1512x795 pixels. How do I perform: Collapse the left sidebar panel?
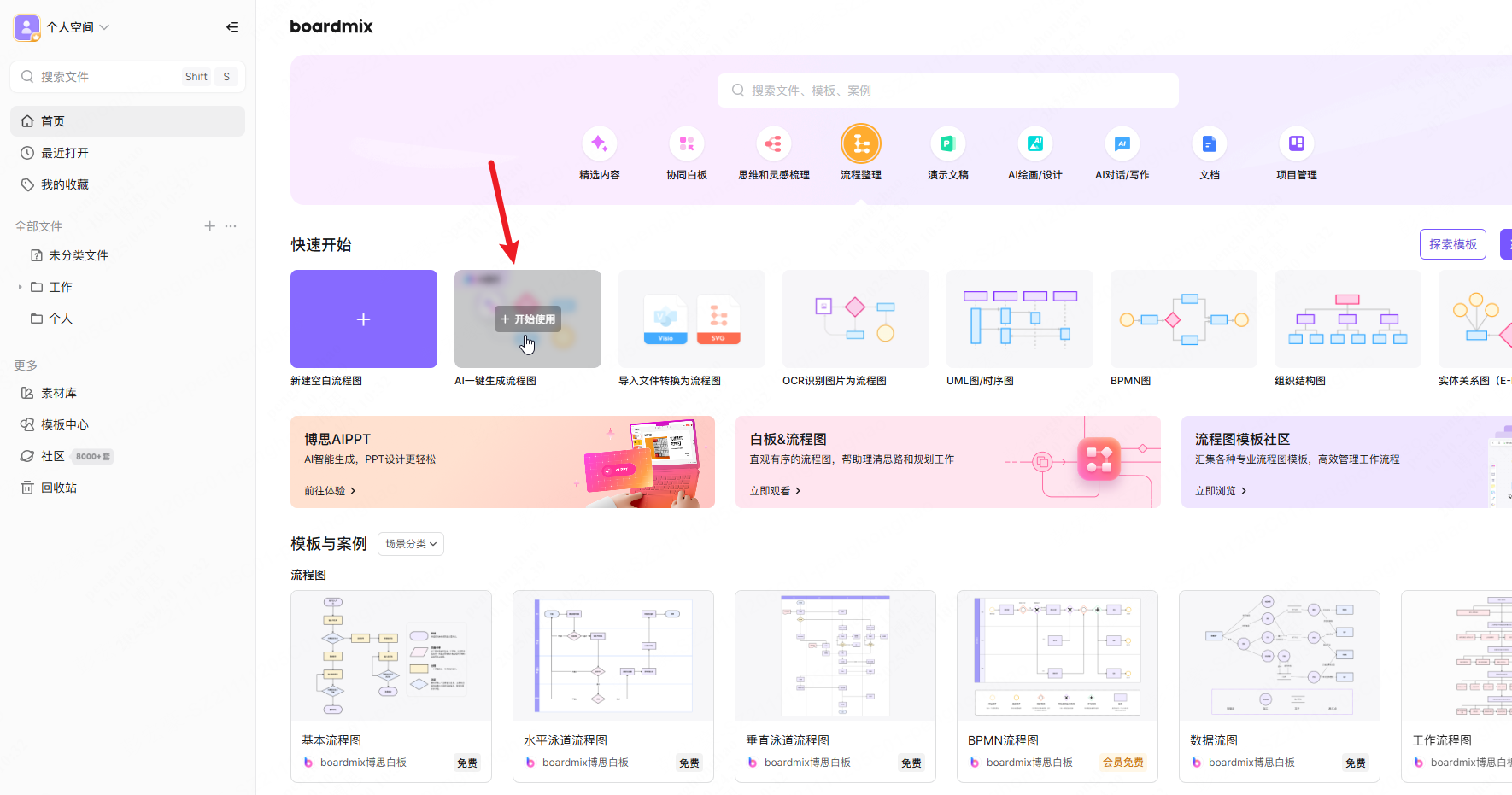tap(232, 27)
